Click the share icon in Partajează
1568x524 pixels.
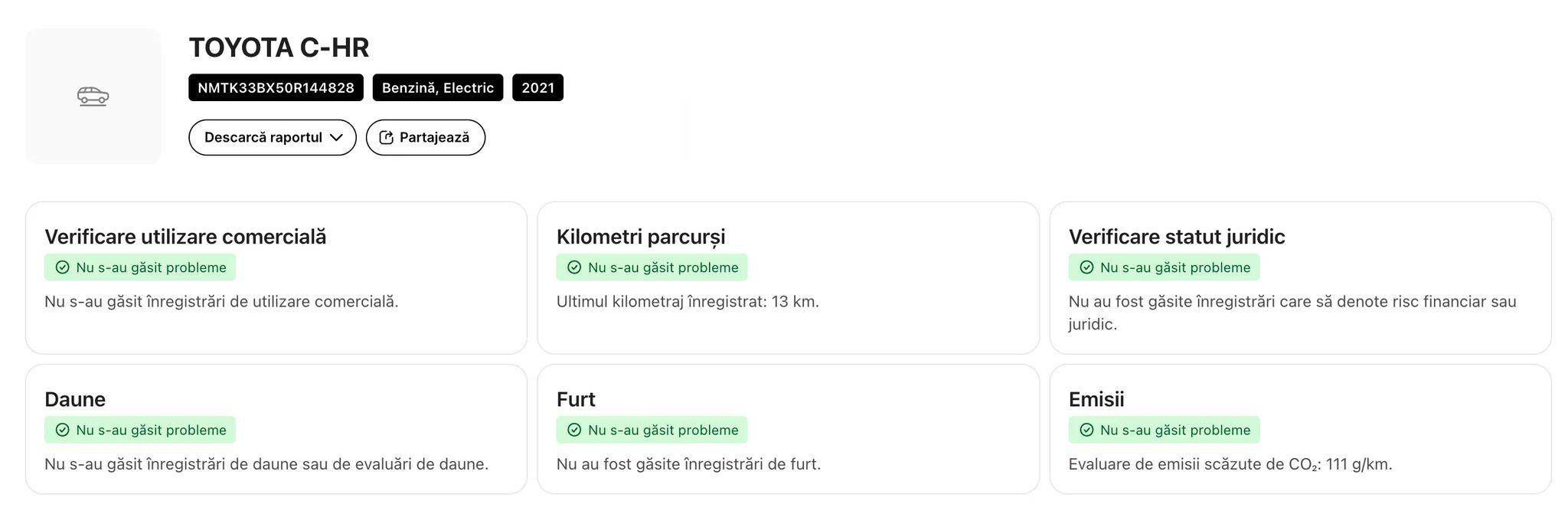[387, 138]
